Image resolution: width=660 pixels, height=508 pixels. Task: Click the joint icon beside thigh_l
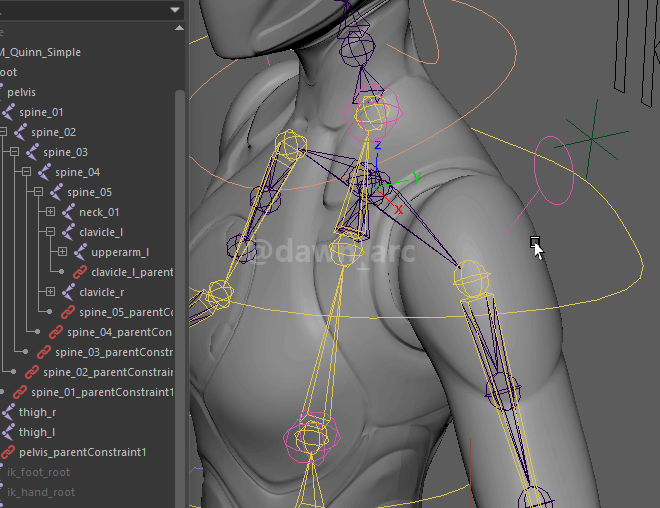[x=8, y=432]
